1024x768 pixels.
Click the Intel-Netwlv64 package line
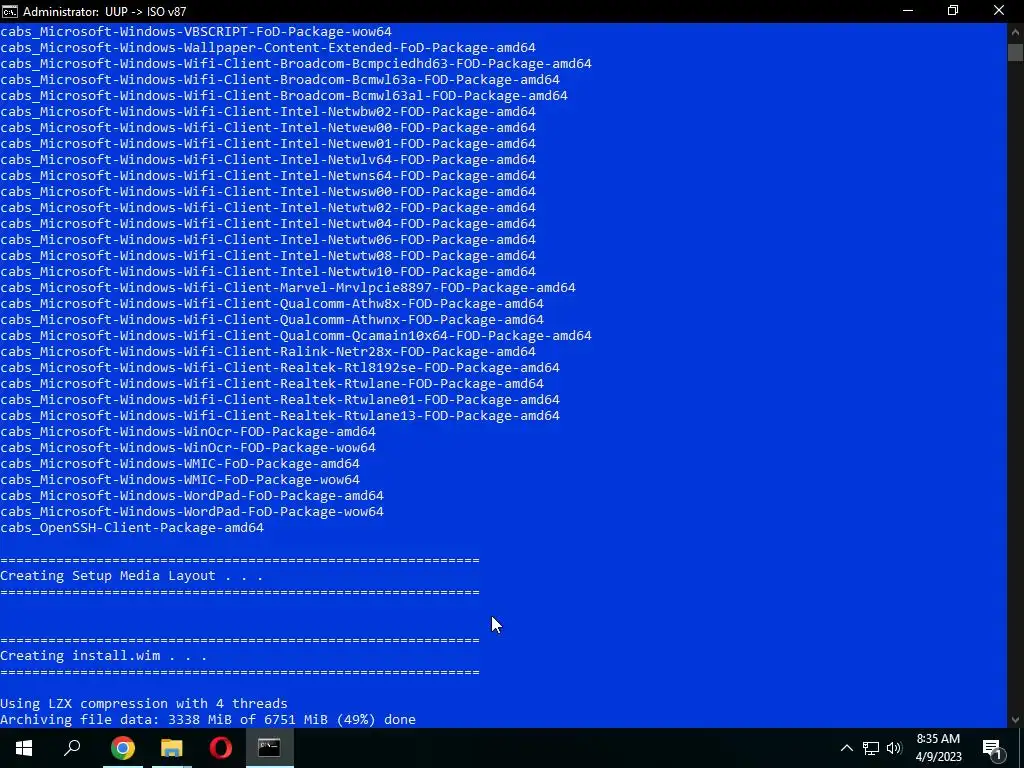pyautogui.click(x=268, y=160)
